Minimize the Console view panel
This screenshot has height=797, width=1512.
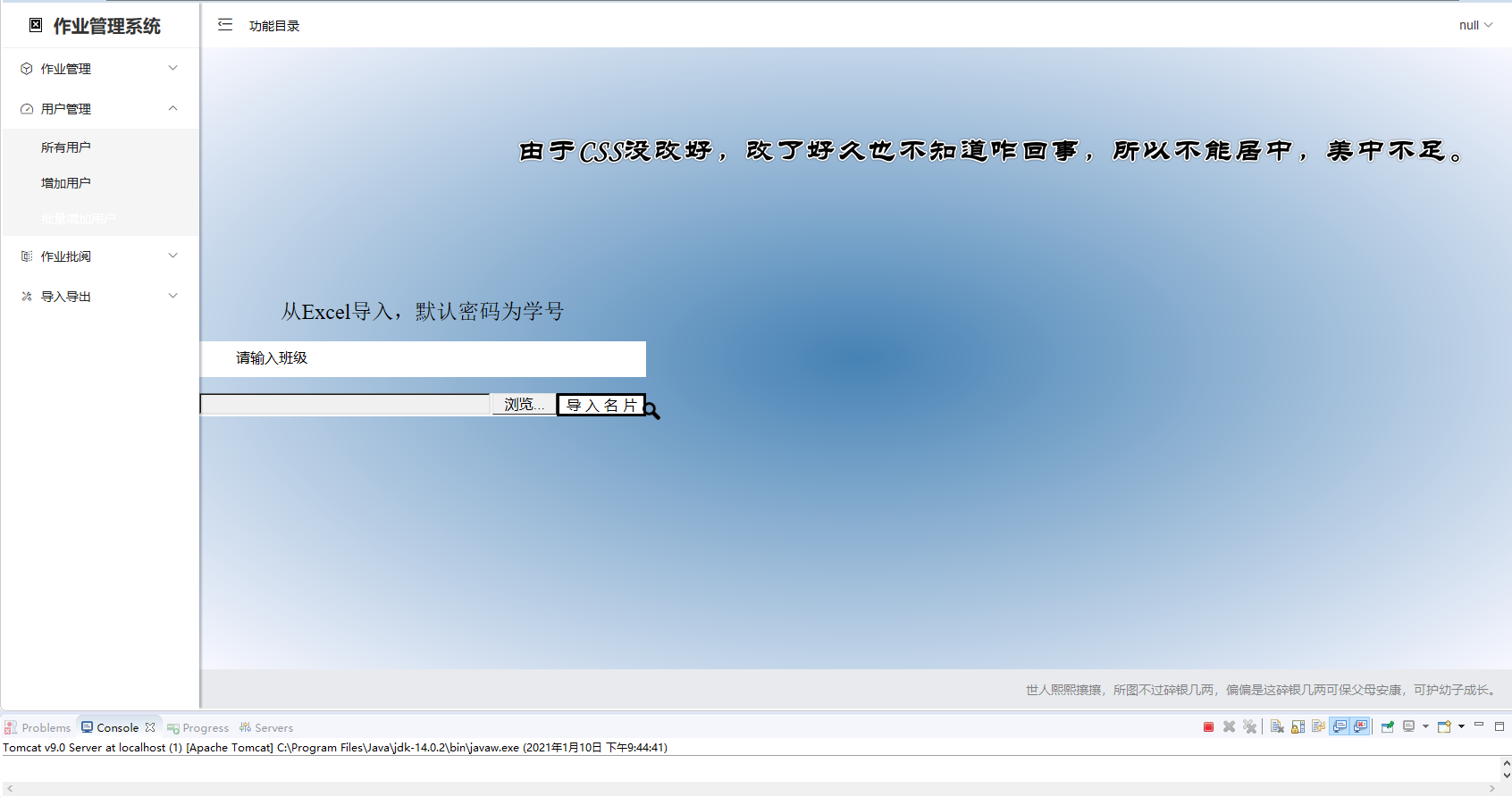[1479, 724]
